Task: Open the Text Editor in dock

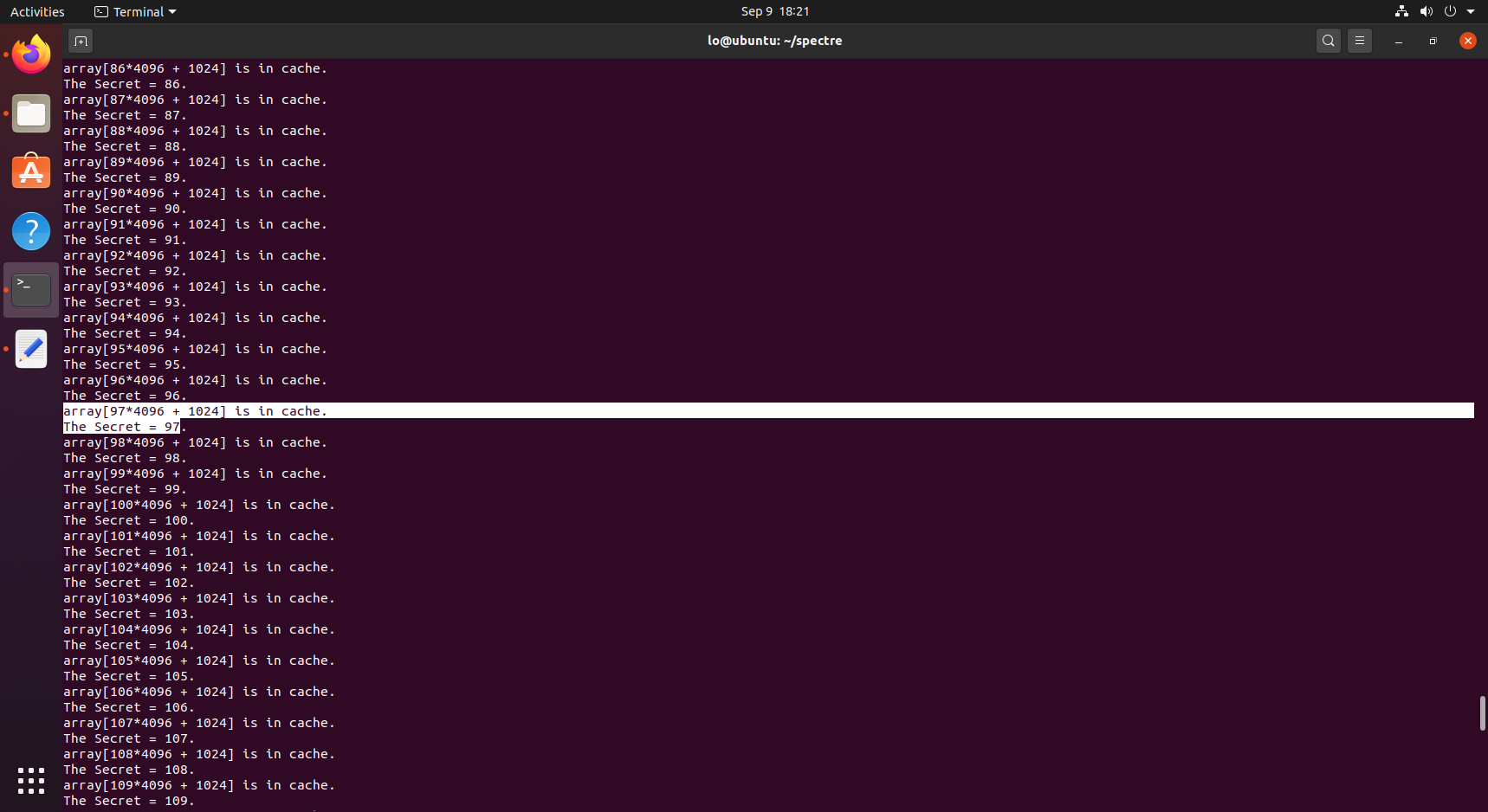Action: coord(31,349)
